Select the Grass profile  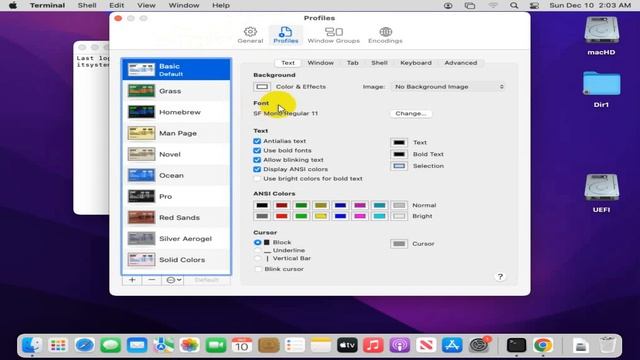(x=176, y=91)
